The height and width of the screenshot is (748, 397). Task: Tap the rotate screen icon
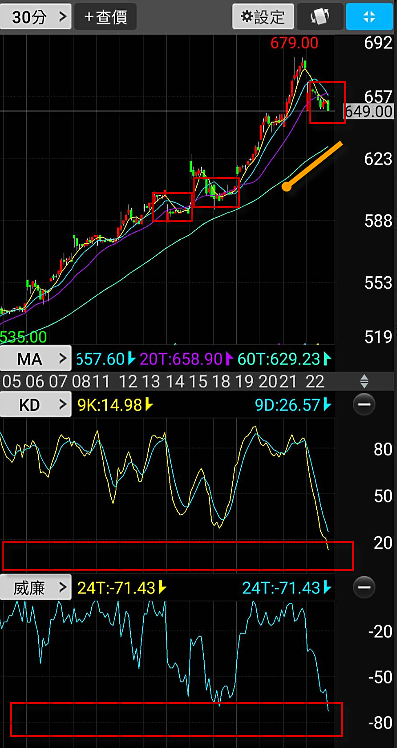pyautogui.click(x=320, y=17)
